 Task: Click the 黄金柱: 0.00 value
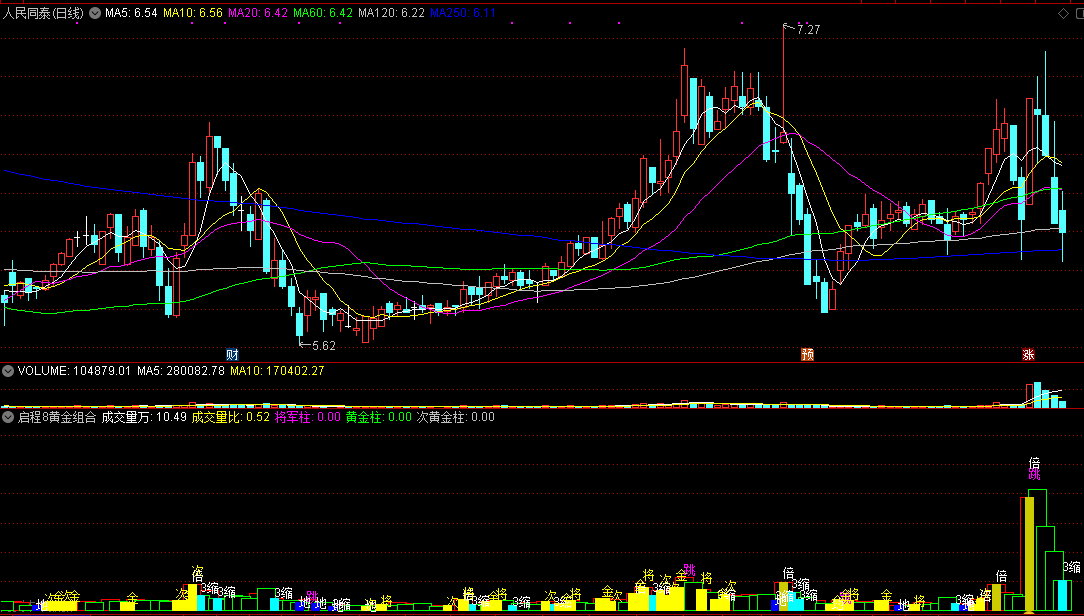[x=379, y=418]
